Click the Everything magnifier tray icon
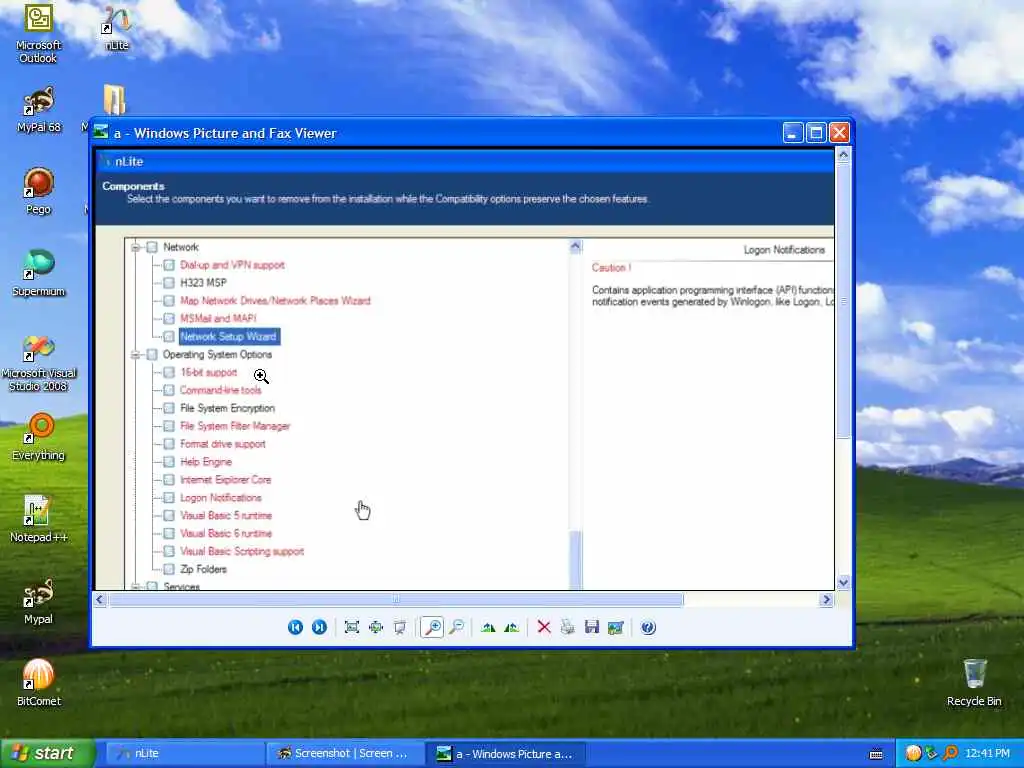The height and width of the screenshot is (768, 1024). [x=951, y=754]
